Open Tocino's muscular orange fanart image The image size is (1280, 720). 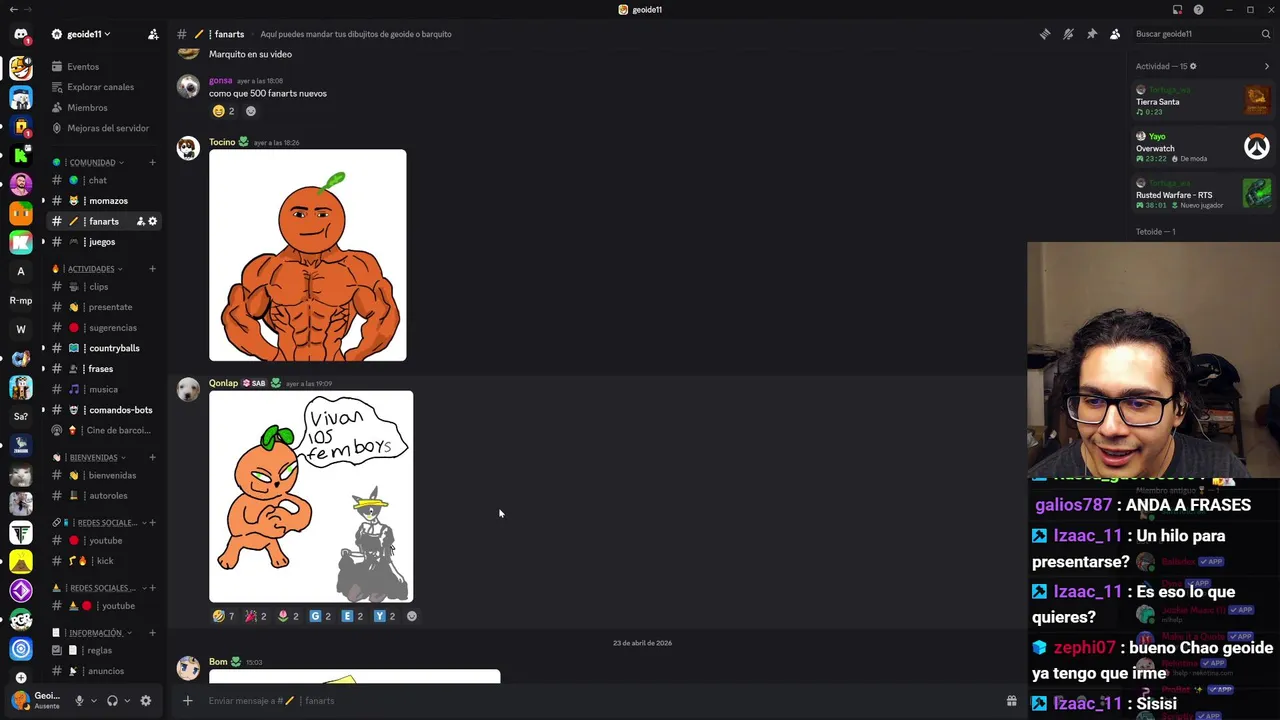pos(308,255)
